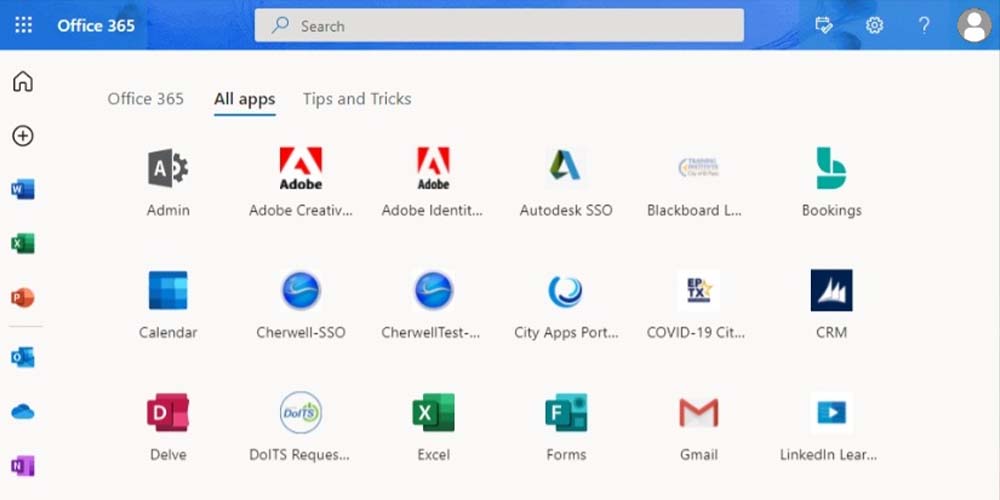Open Word from the left sidebar
This screenshot has height=500, width=1000.
coord(23,189)
